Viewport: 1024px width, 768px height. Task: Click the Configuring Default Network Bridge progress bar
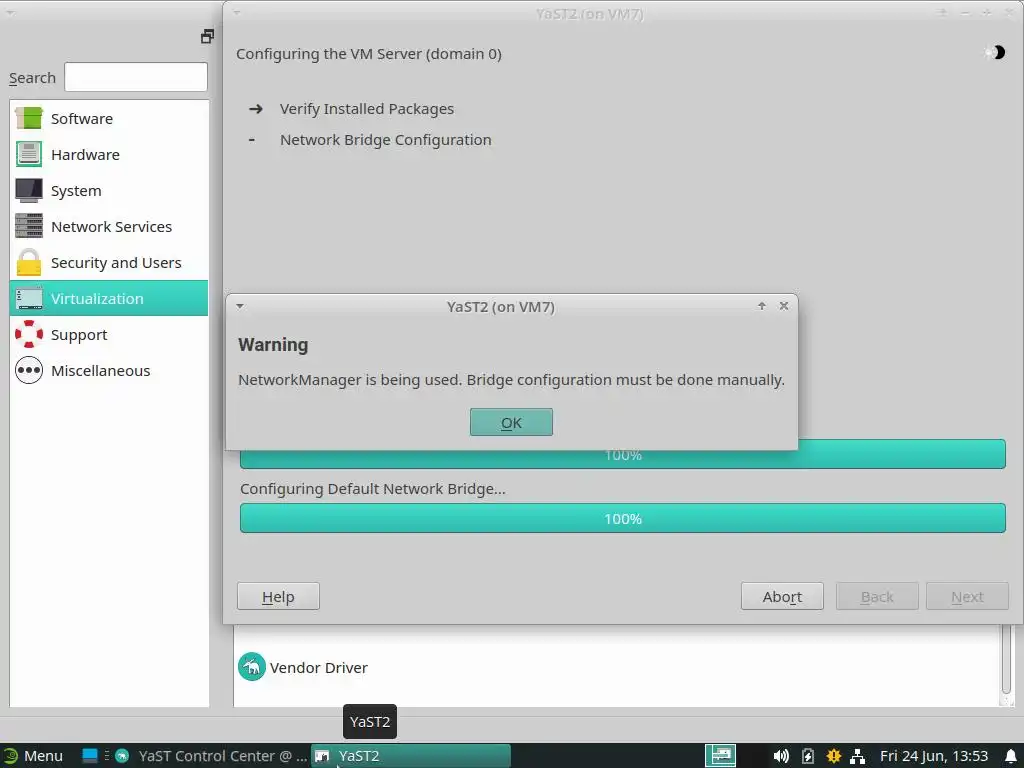(x=622, y=518)
